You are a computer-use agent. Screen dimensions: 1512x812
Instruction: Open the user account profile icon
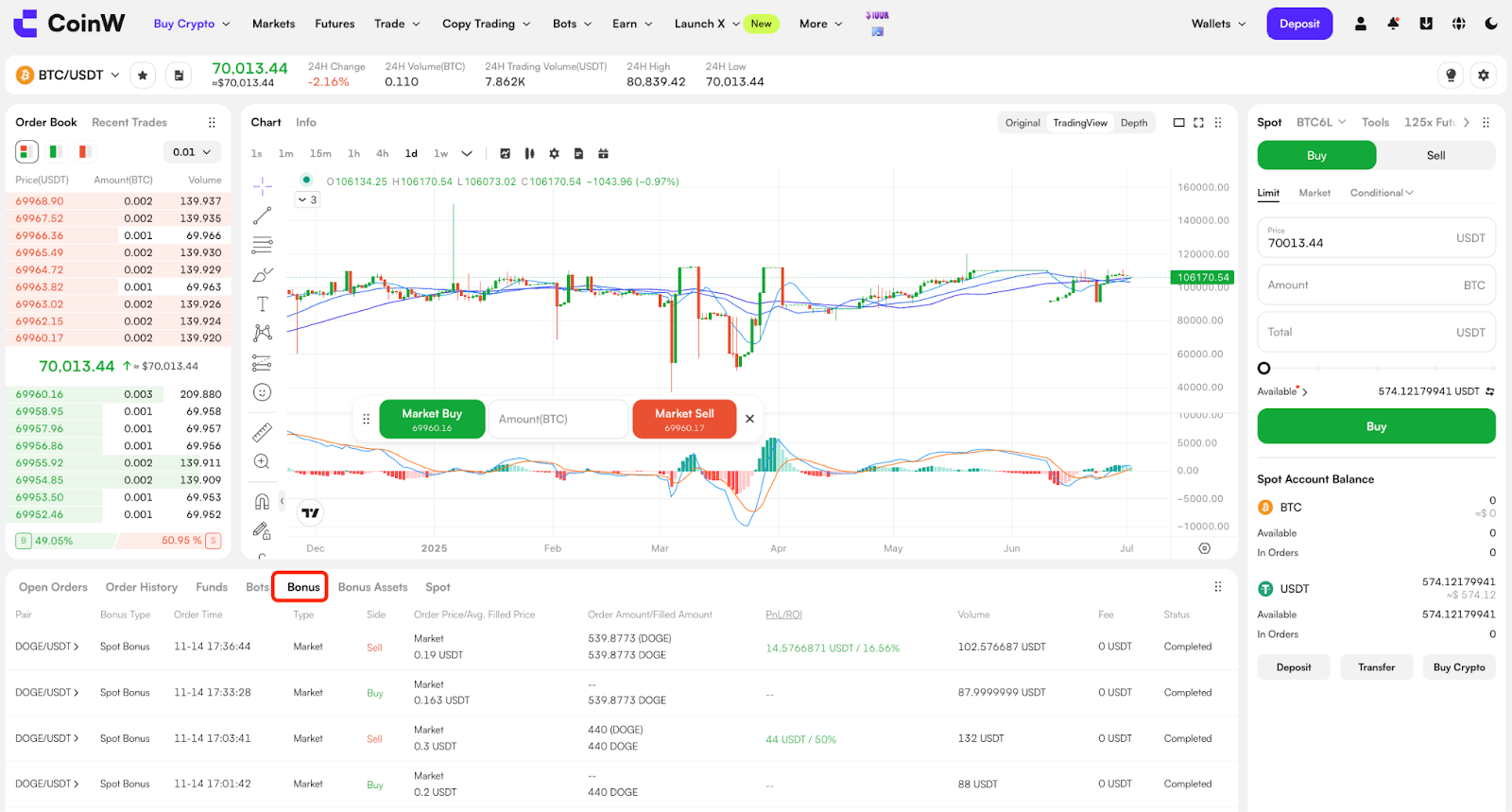(x=1361, y=24)
